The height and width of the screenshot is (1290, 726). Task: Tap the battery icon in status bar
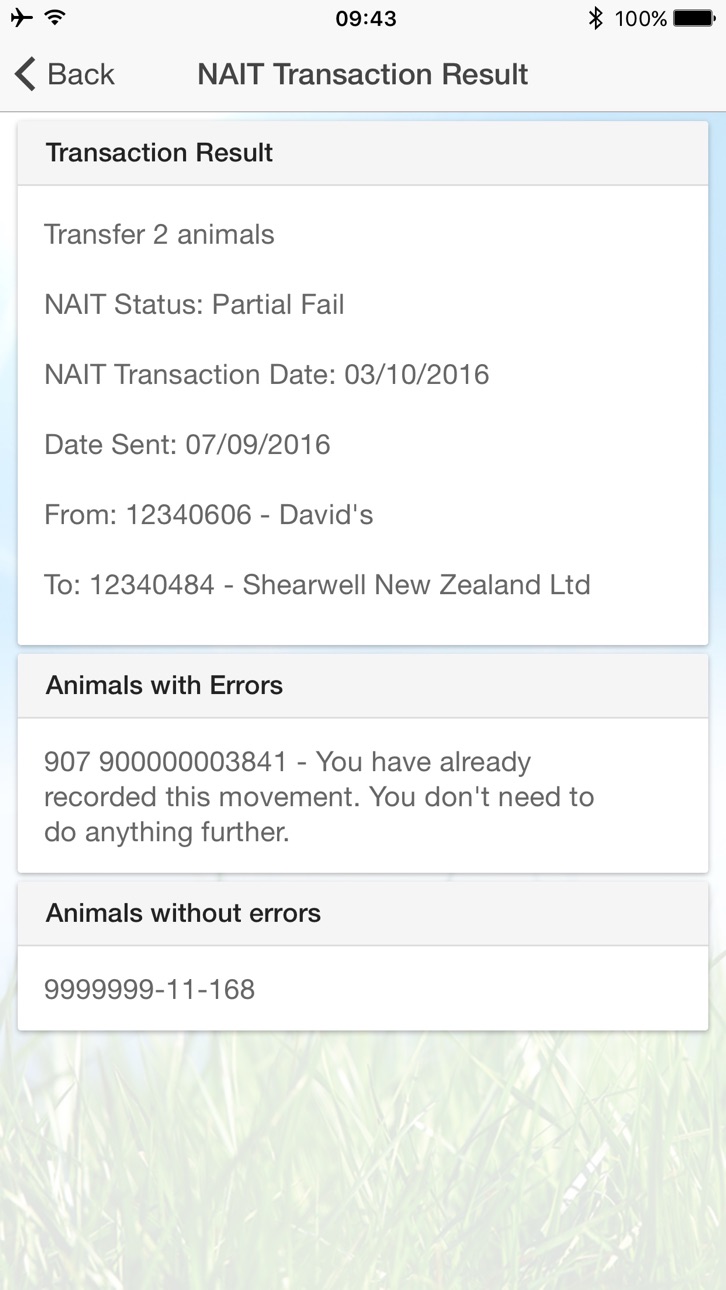tap(695, 18)
